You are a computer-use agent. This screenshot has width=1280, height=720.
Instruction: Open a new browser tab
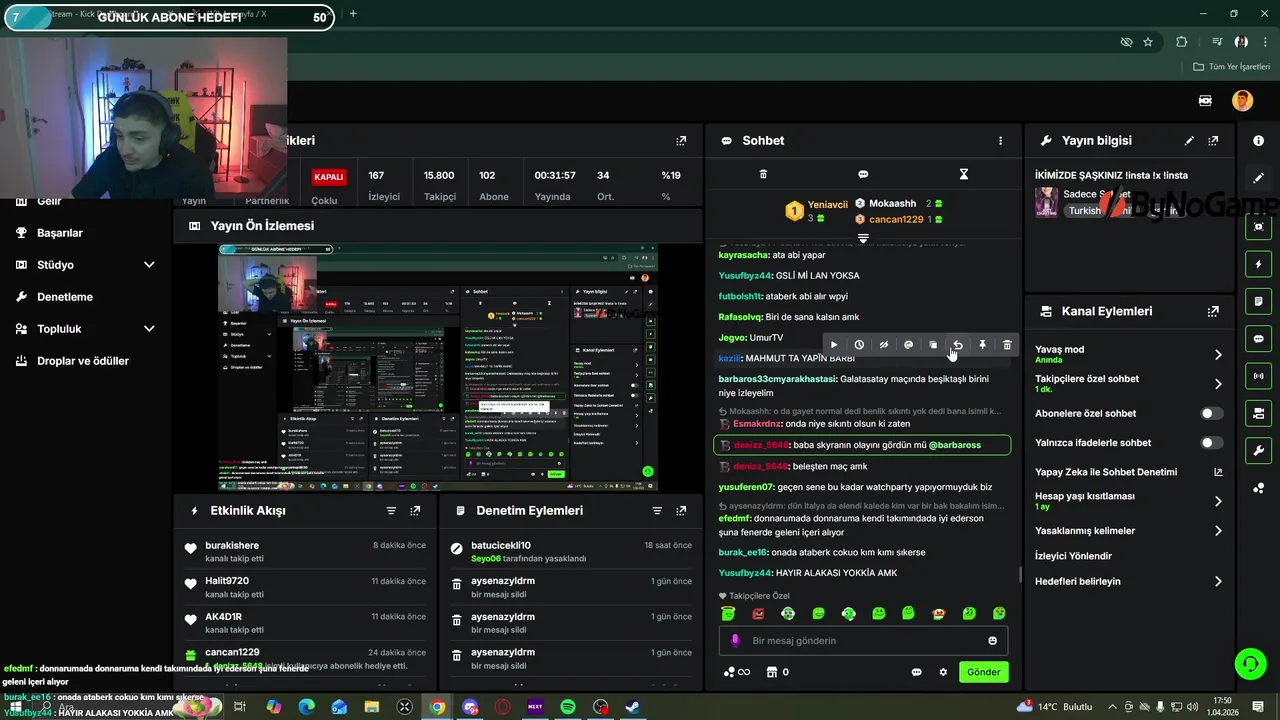click(352, 14)
